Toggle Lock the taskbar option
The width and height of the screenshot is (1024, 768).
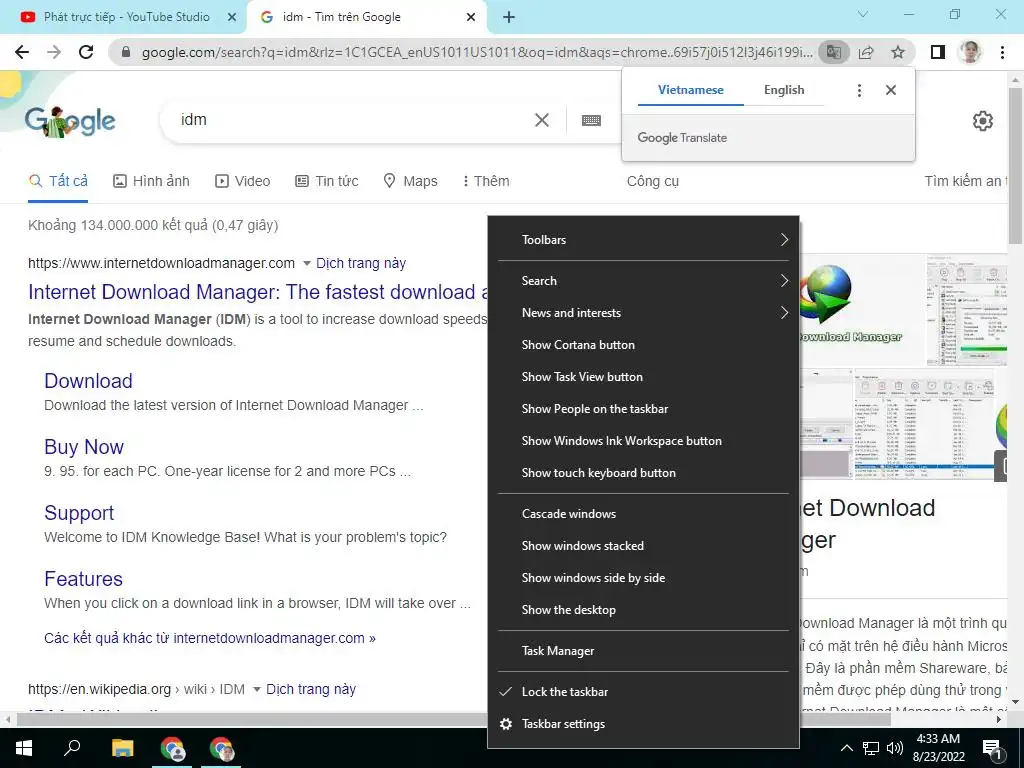(643, 692)
